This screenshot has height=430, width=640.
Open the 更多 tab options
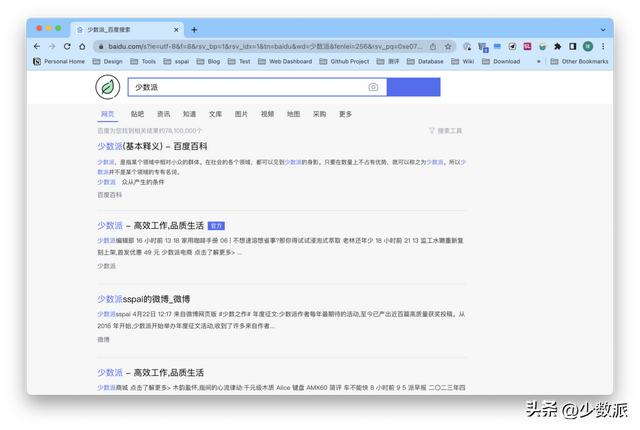345,114
